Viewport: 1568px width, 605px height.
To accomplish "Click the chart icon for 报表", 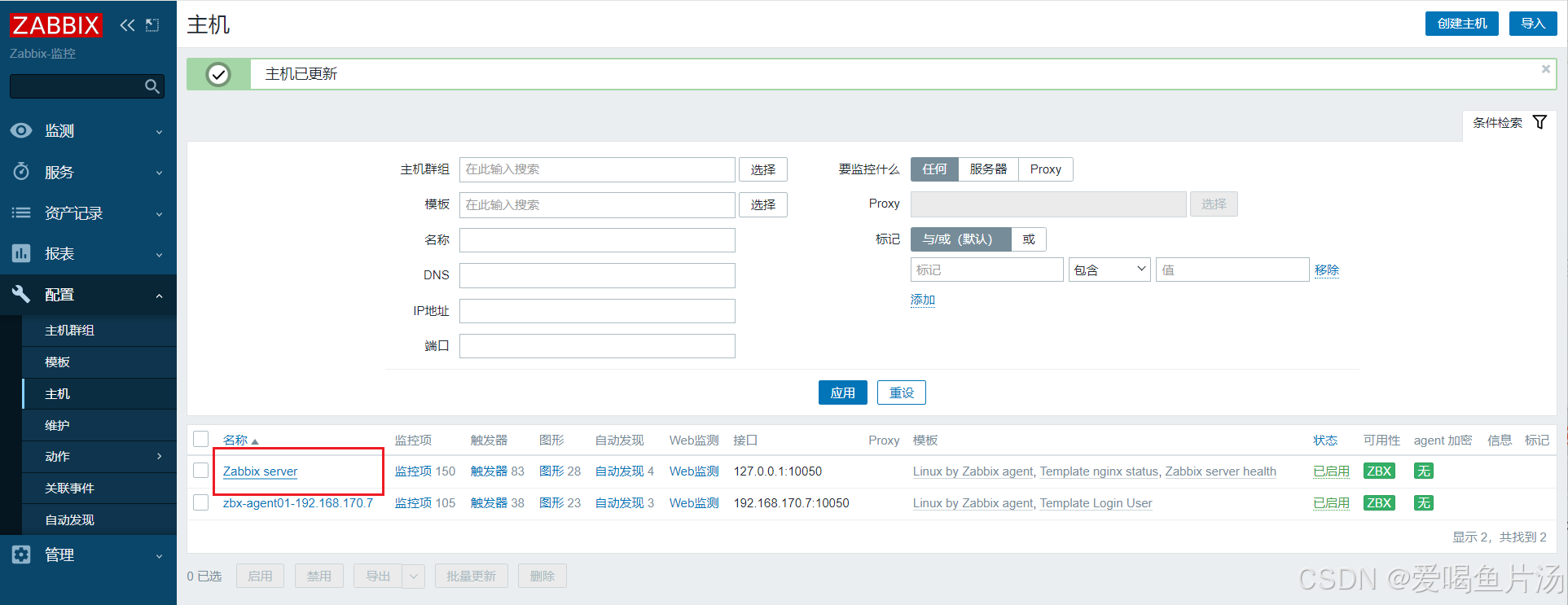I will [22, 253].
